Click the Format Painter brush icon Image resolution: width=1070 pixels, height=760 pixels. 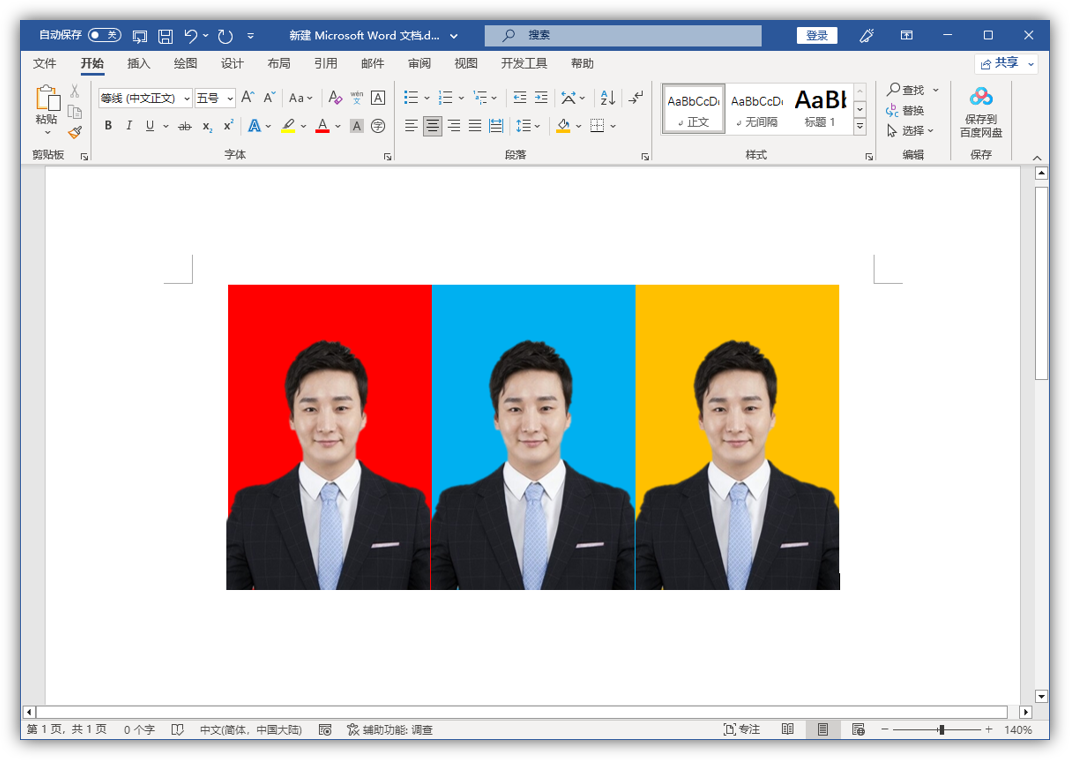(75, 132)
